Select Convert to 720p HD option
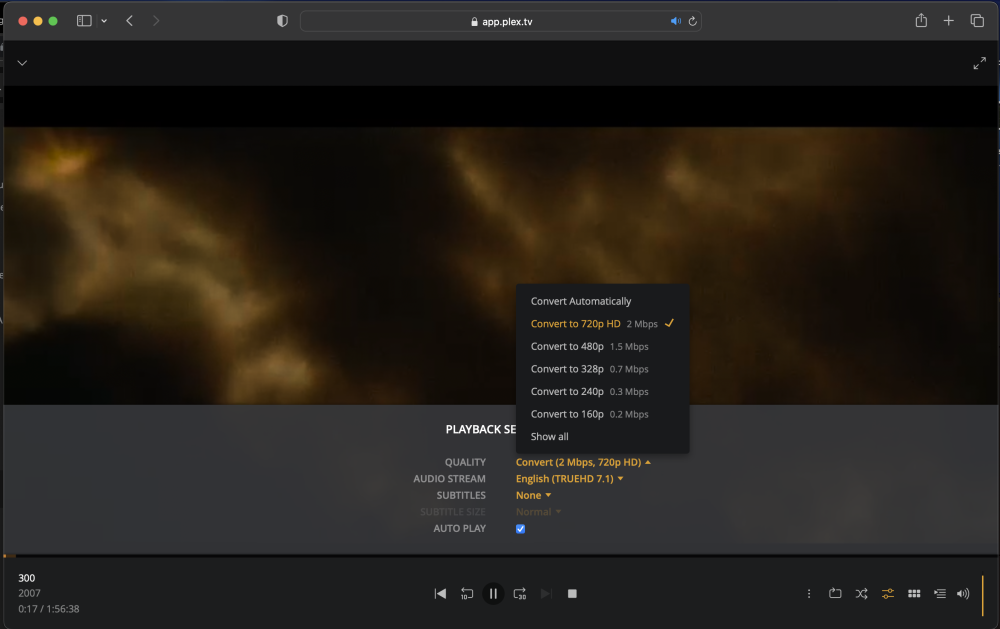The width and height of the screenshot is (1000, 629). point(603,323)
